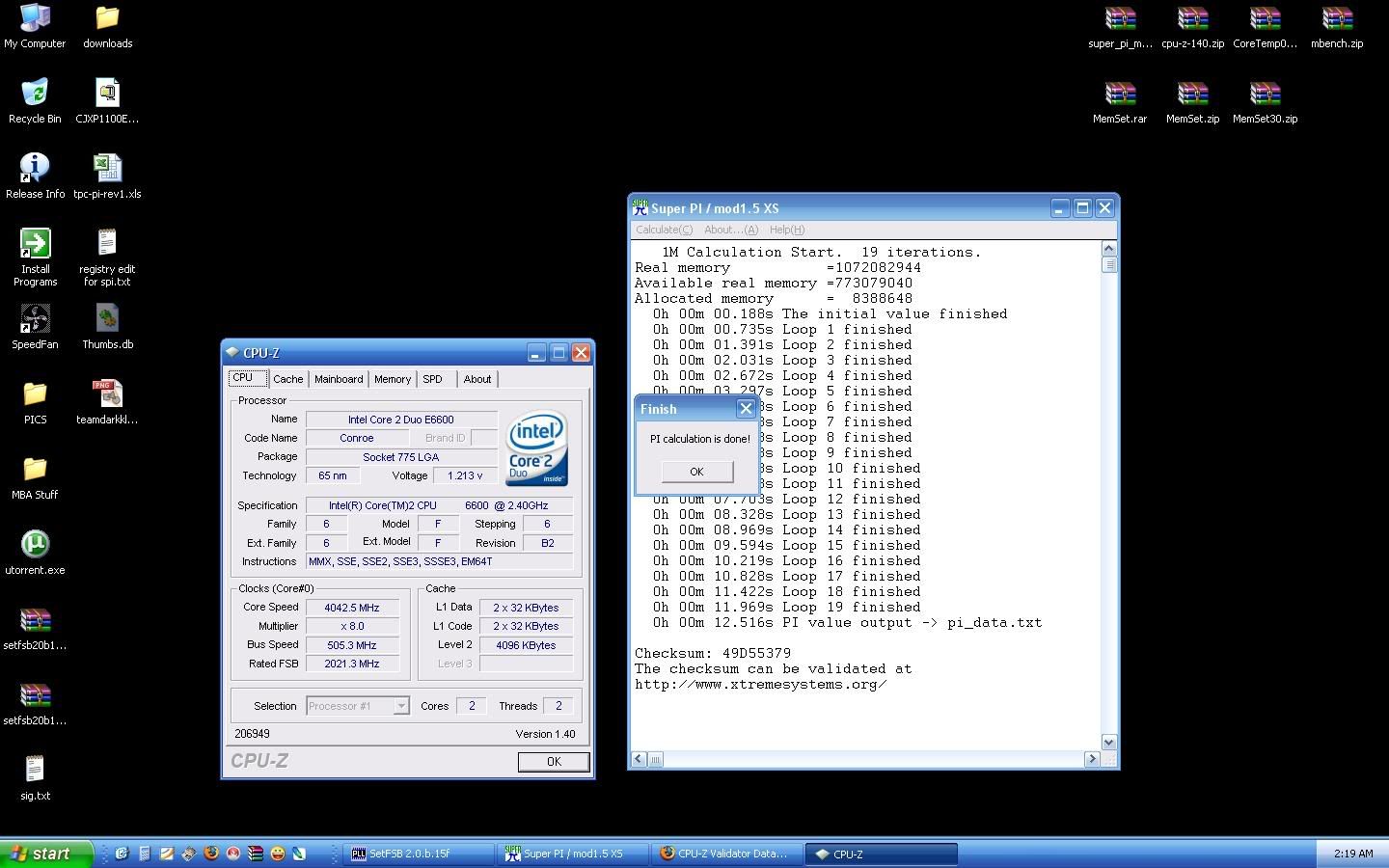Click Super PI horizontal scrollbar right arrow
Viewport: 1389px width, 868px height.
(x=1092, y=759)
